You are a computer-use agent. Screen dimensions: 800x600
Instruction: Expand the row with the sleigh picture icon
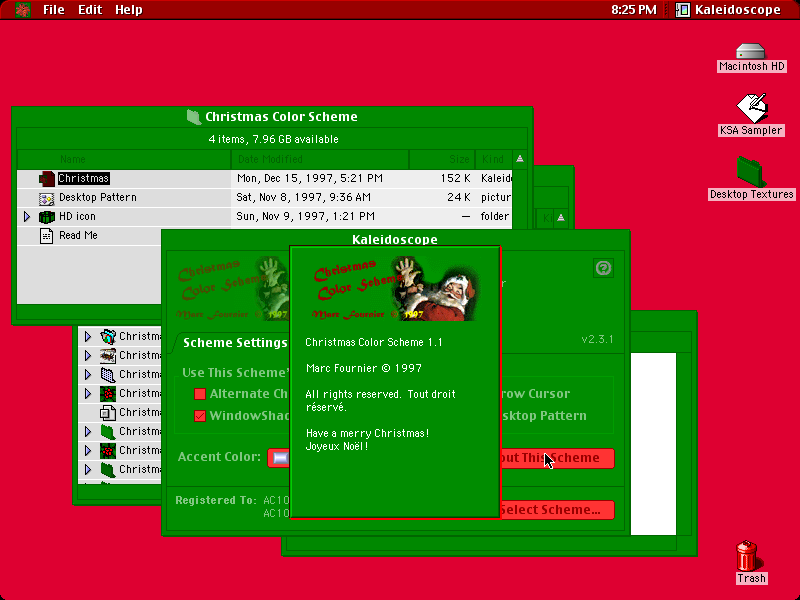(x=88, y=355)
